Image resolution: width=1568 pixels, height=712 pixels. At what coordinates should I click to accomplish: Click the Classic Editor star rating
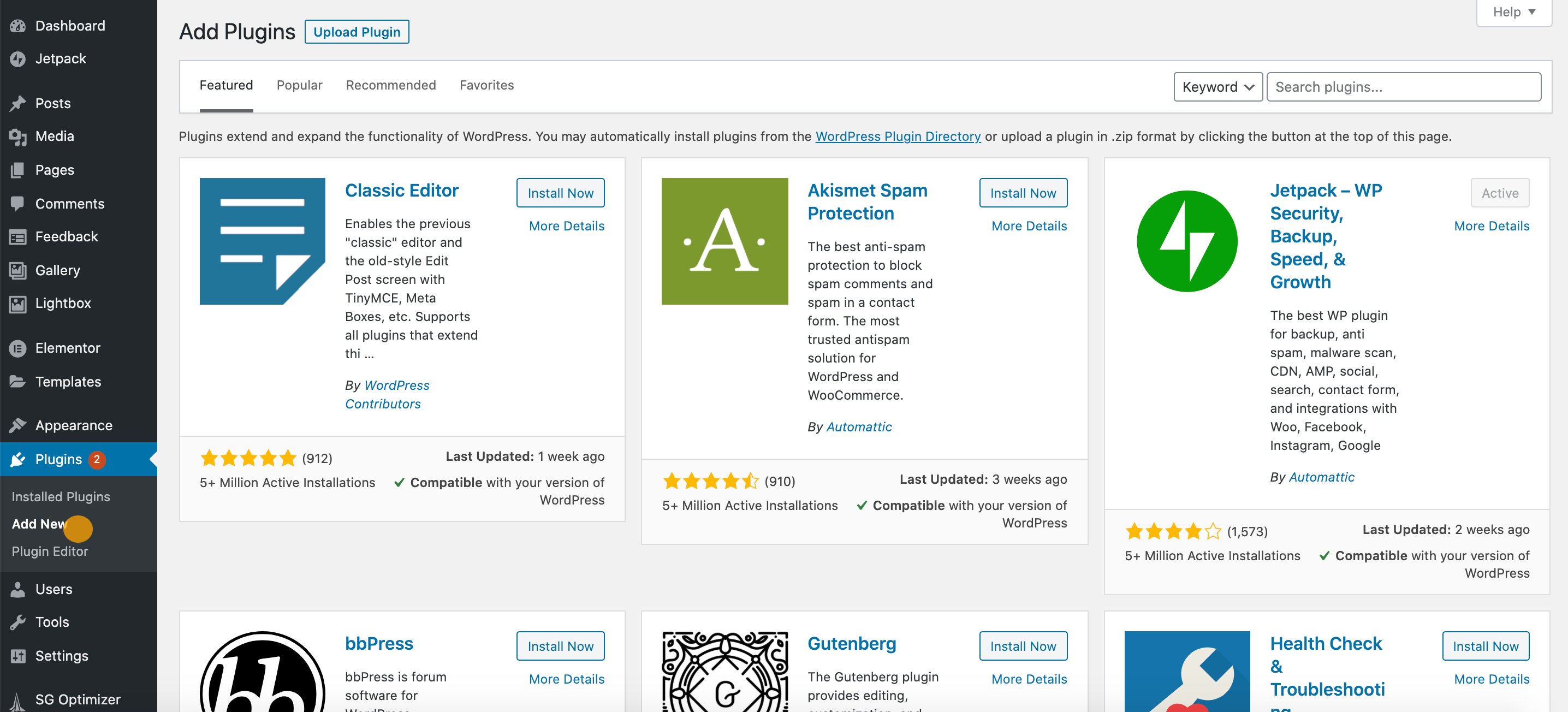(248, 458)
